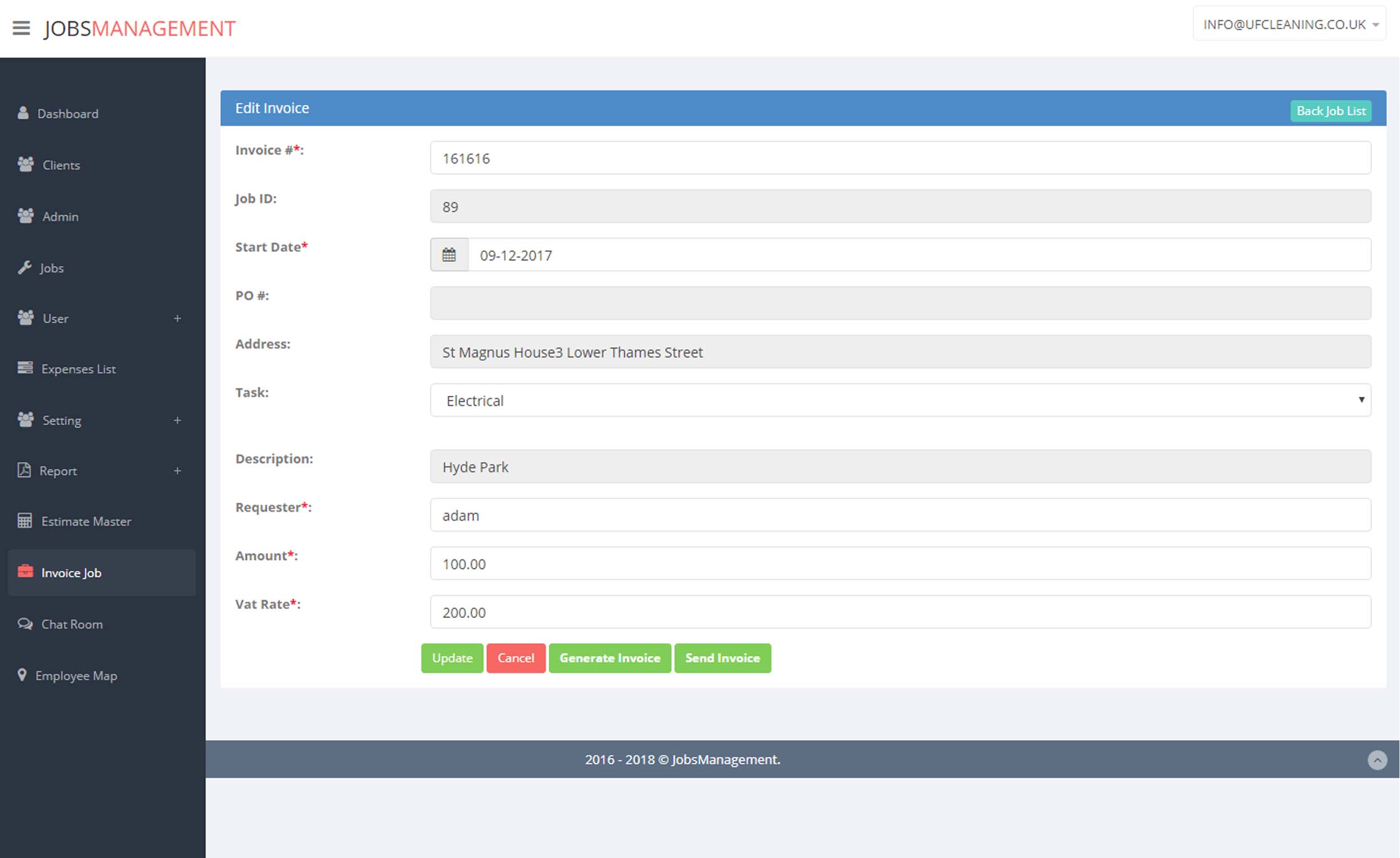Click the Requester input field
The height and width of the screenshot is (858, 1400).
[900, 515]
